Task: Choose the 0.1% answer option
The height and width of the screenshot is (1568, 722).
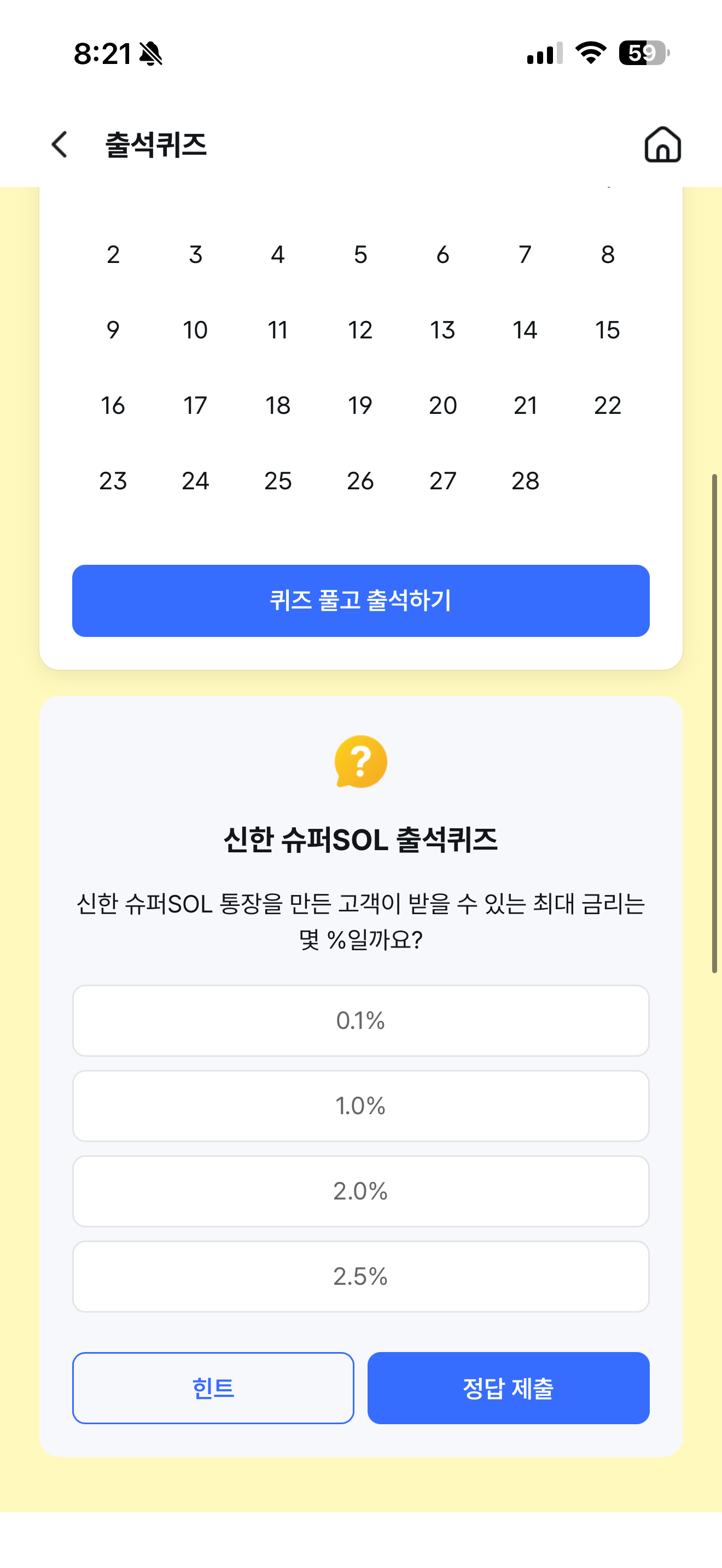Action: click(361, 1021)
